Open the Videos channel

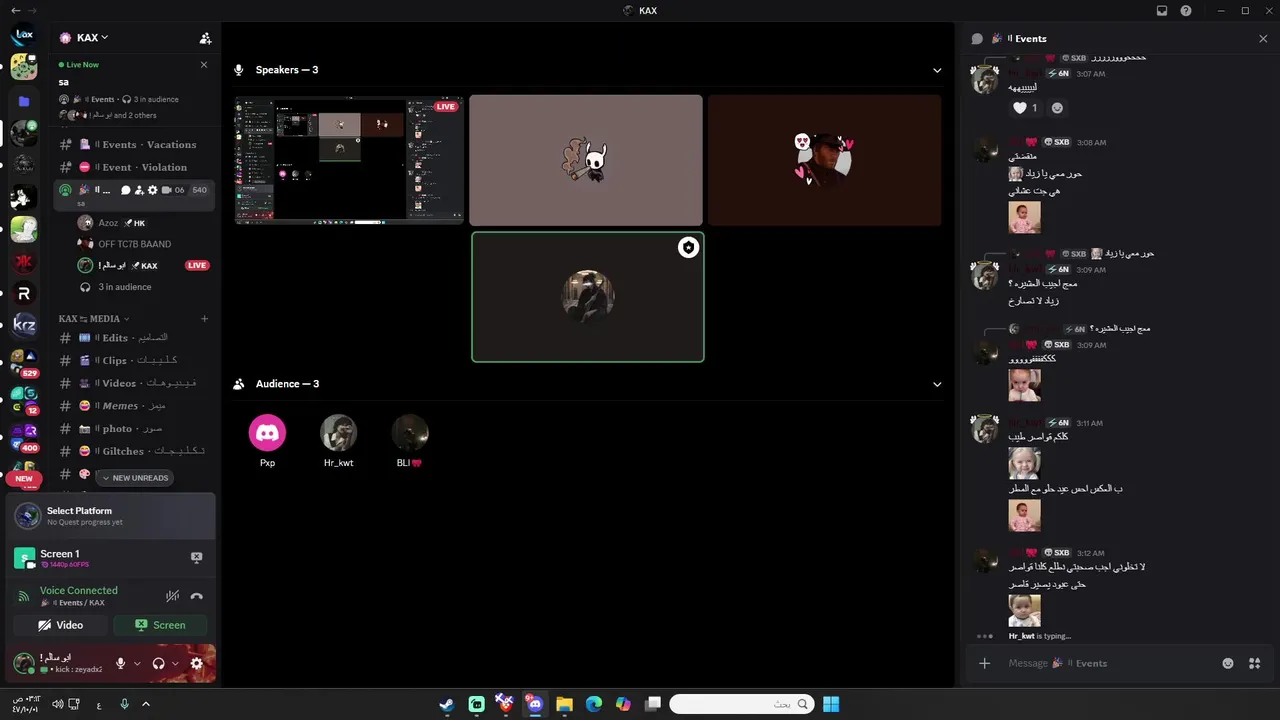point(135,383)
